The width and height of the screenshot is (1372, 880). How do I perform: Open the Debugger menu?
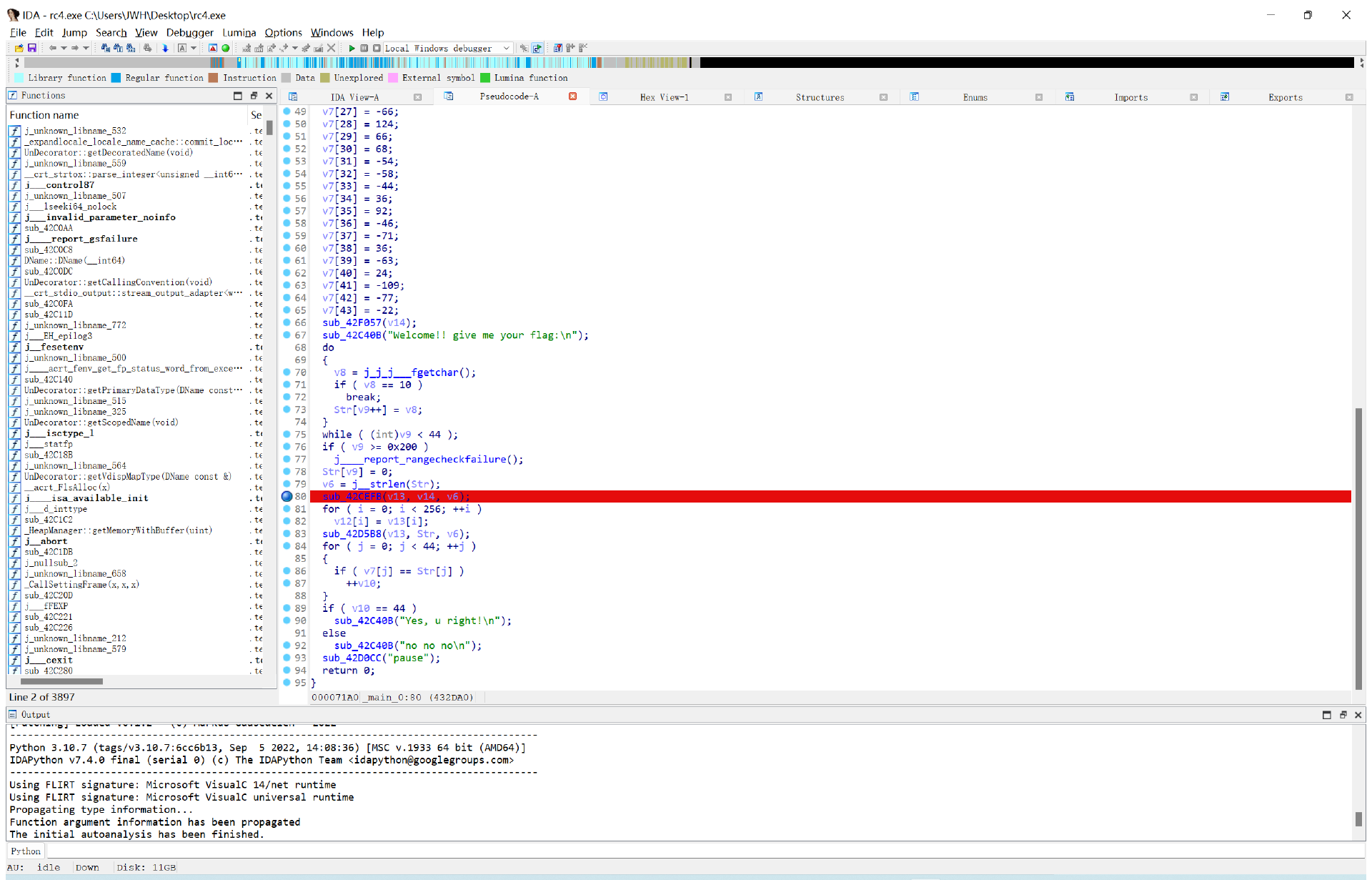point(189,32)
